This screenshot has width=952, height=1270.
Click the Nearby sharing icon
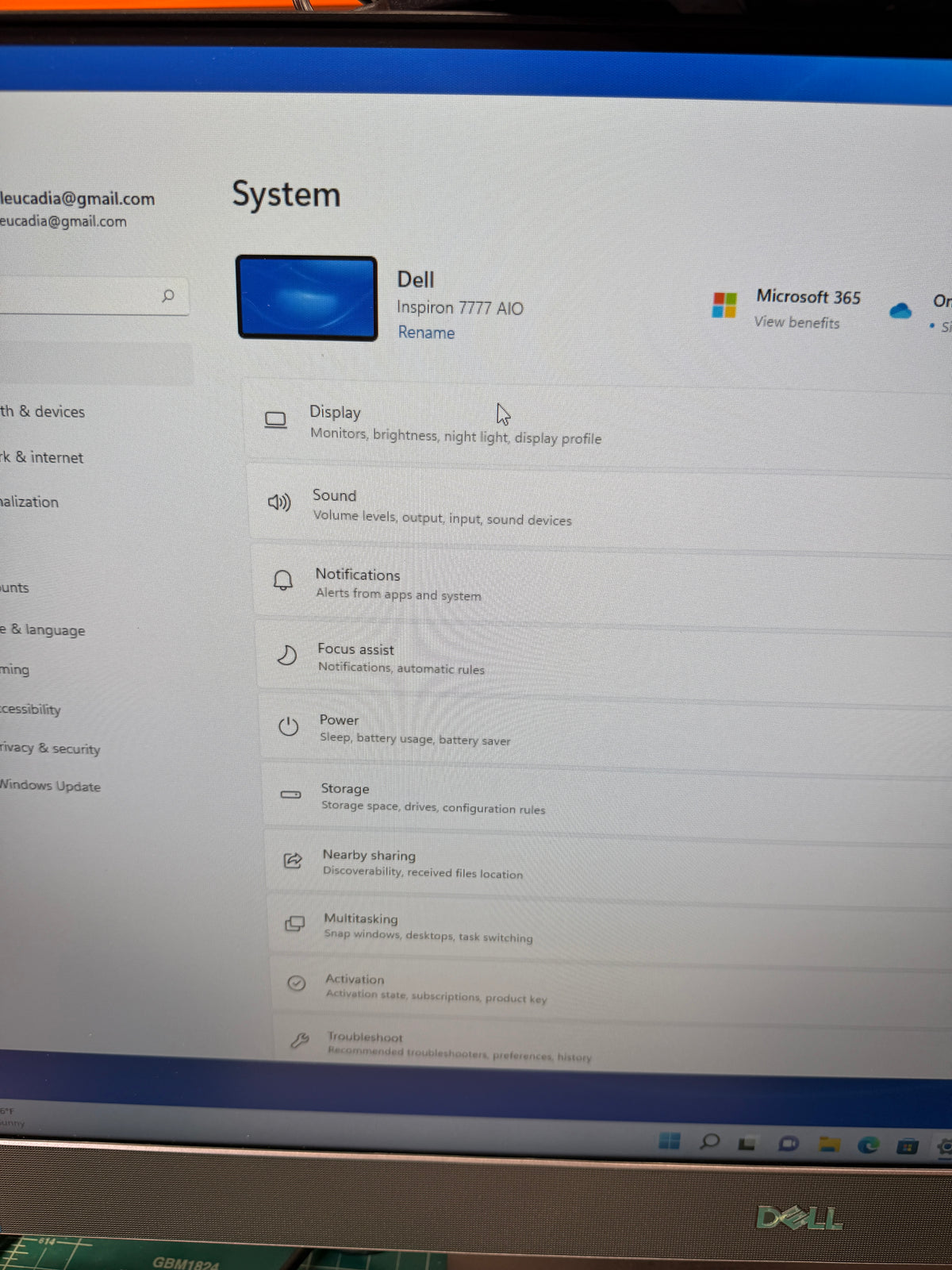293,860
